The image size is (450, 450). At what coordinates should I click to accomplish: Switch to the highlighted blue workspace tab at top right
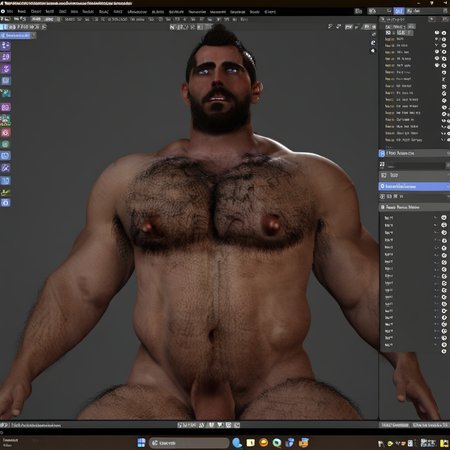point(399,11)
